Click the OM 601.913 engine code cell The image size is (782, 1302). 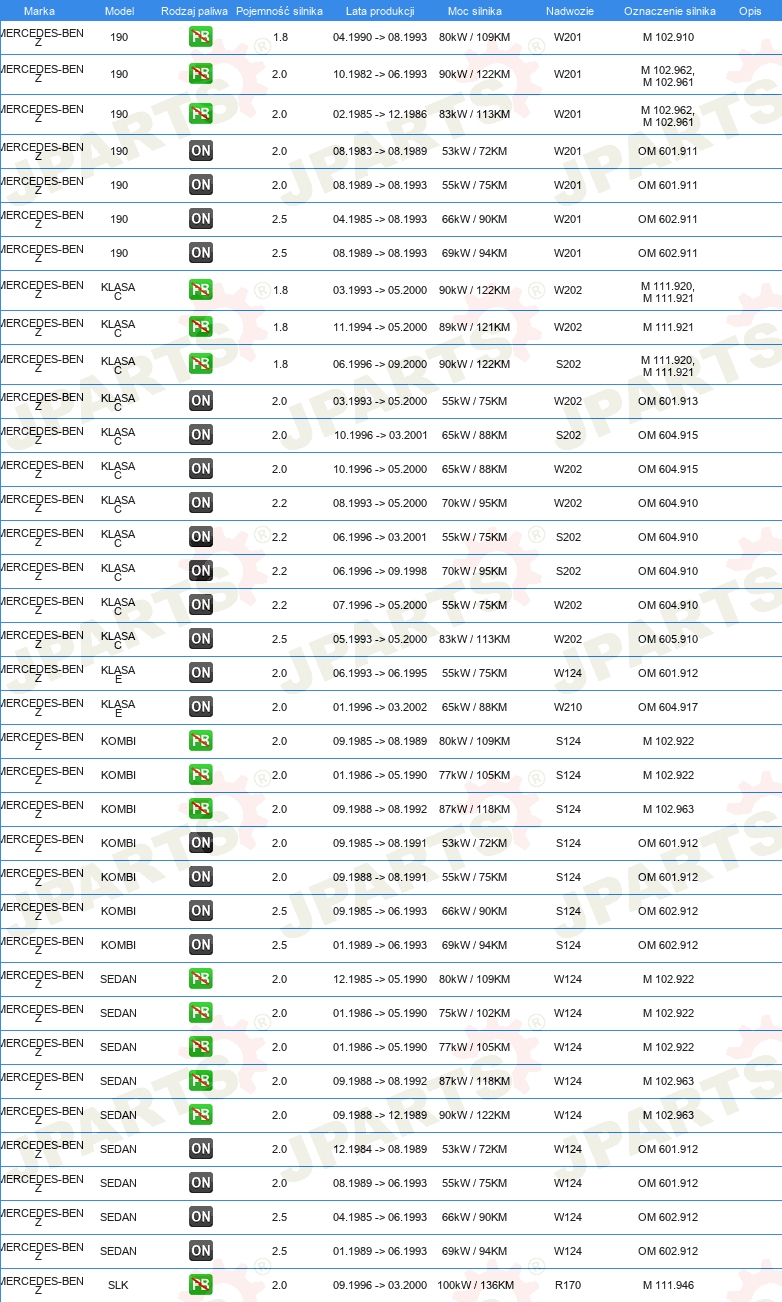[x=668, y=402]
